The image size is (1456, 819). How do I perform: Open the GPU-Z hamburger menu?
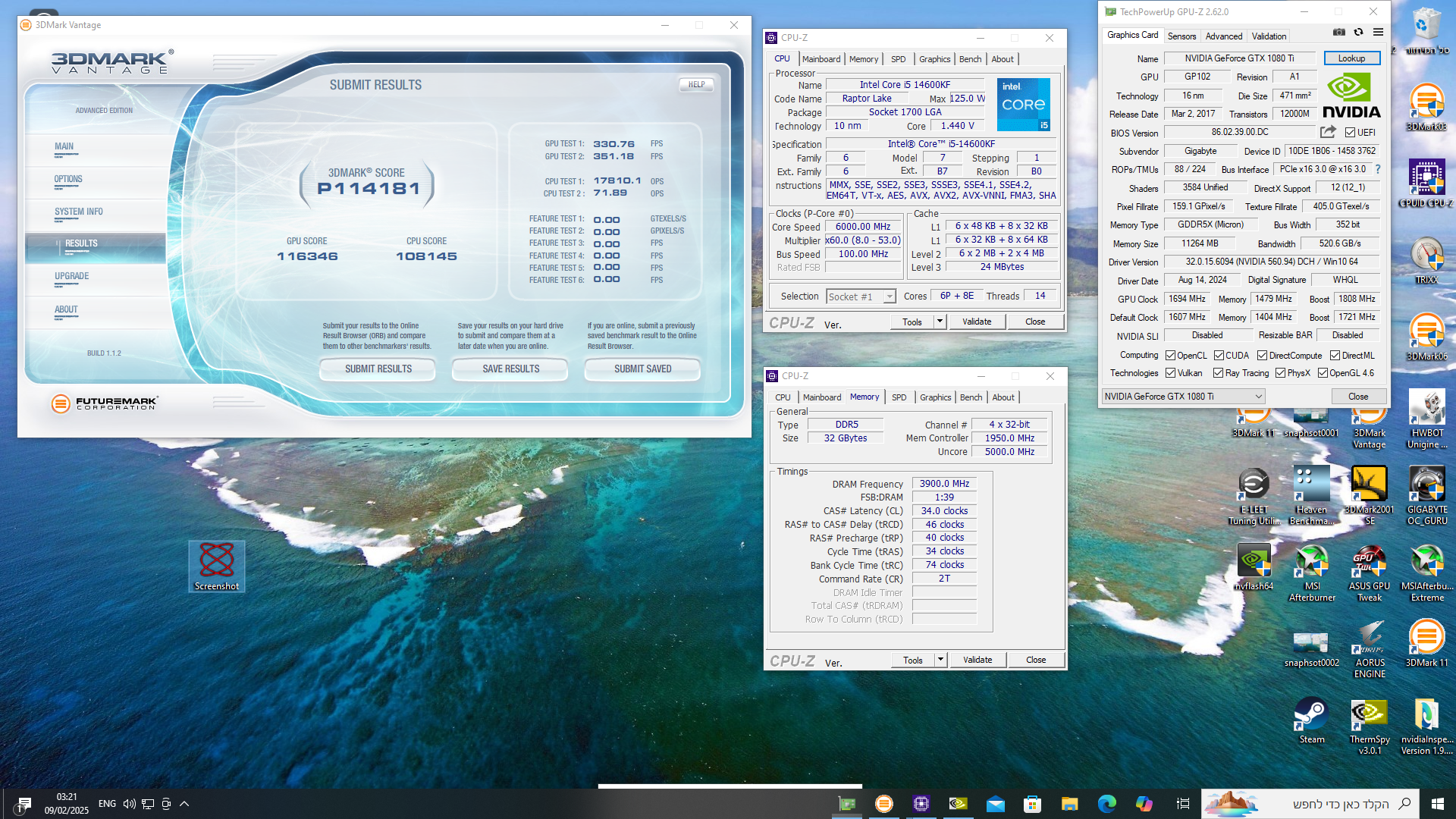(x=1379, y=33)
